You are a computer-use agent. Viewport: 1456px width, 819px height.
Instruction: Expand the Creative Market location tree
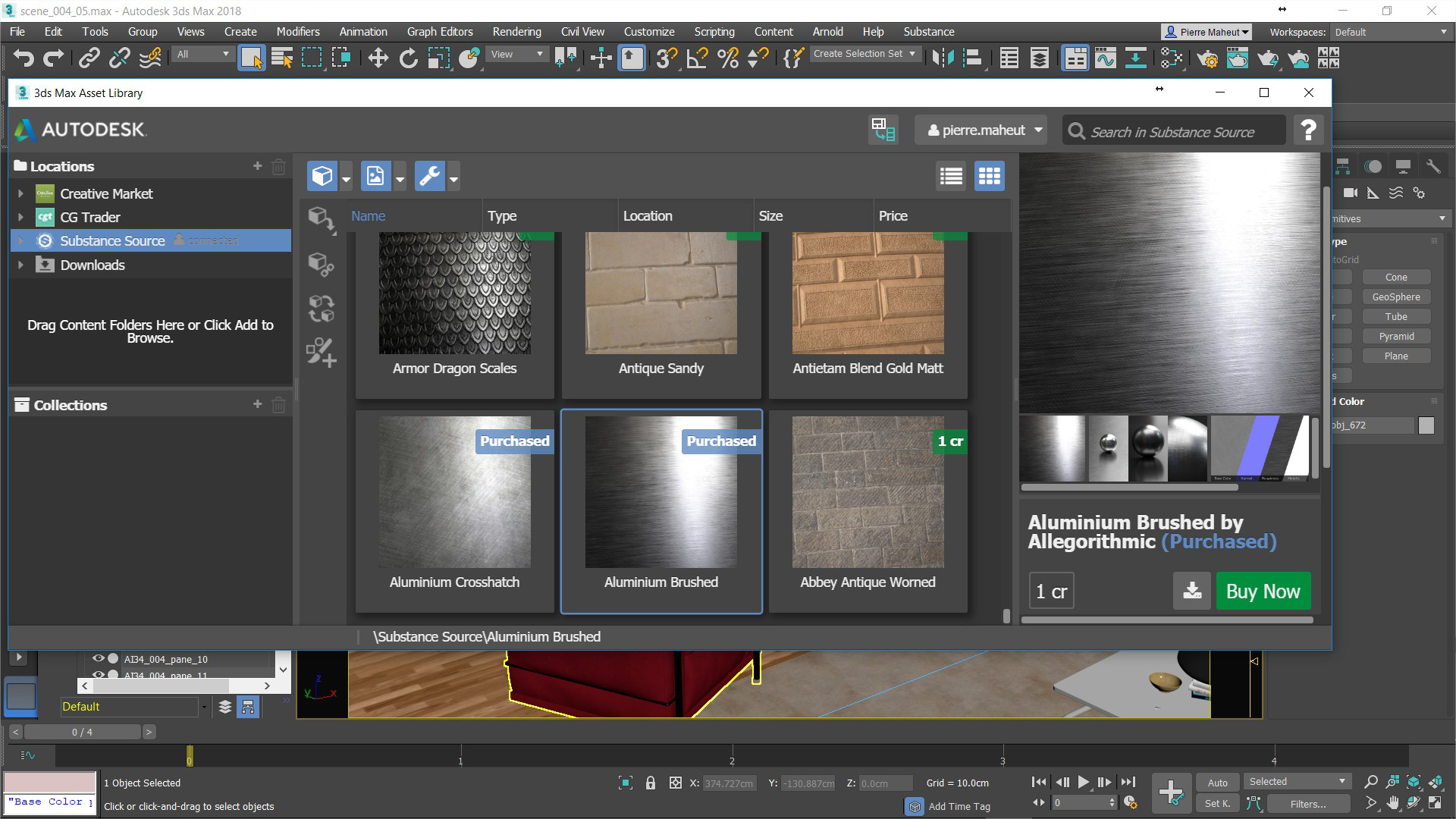coord(20,193)
